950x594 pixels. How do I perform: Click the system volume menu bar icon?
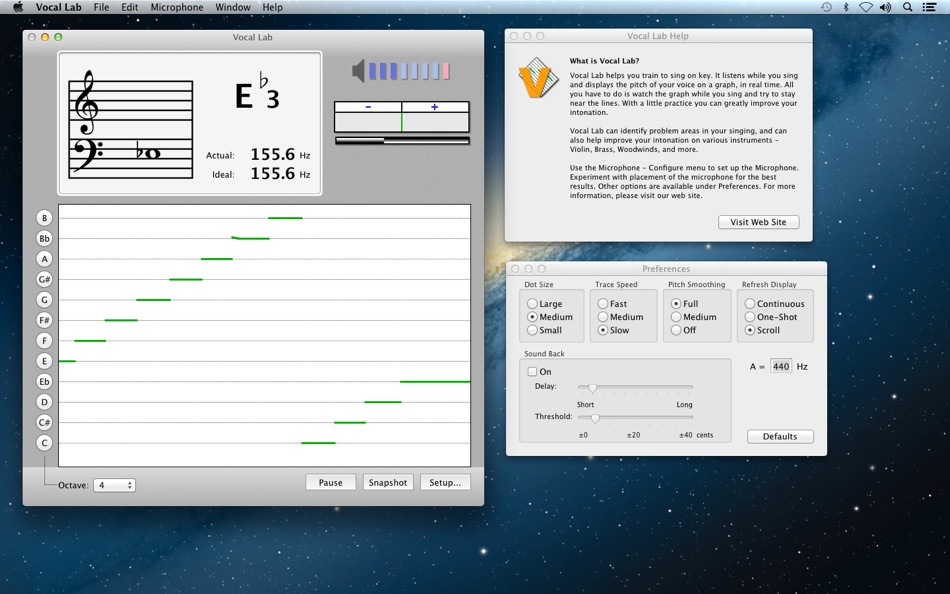point(885,7)
